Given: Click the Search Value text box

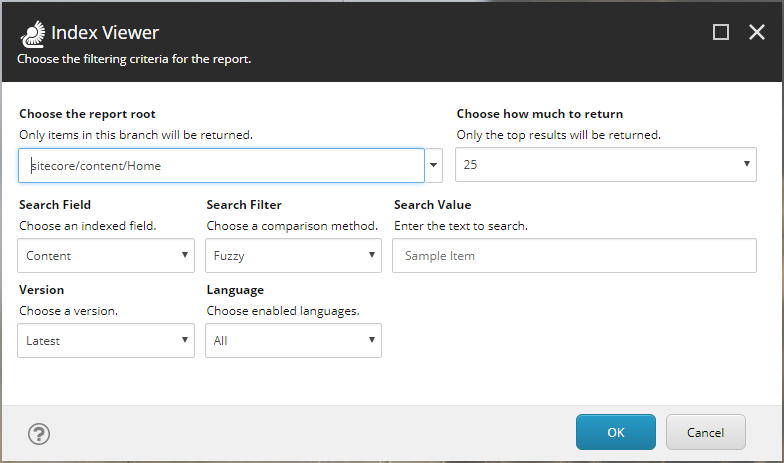Looking at the screenshot, I should (x=574, y=256).
